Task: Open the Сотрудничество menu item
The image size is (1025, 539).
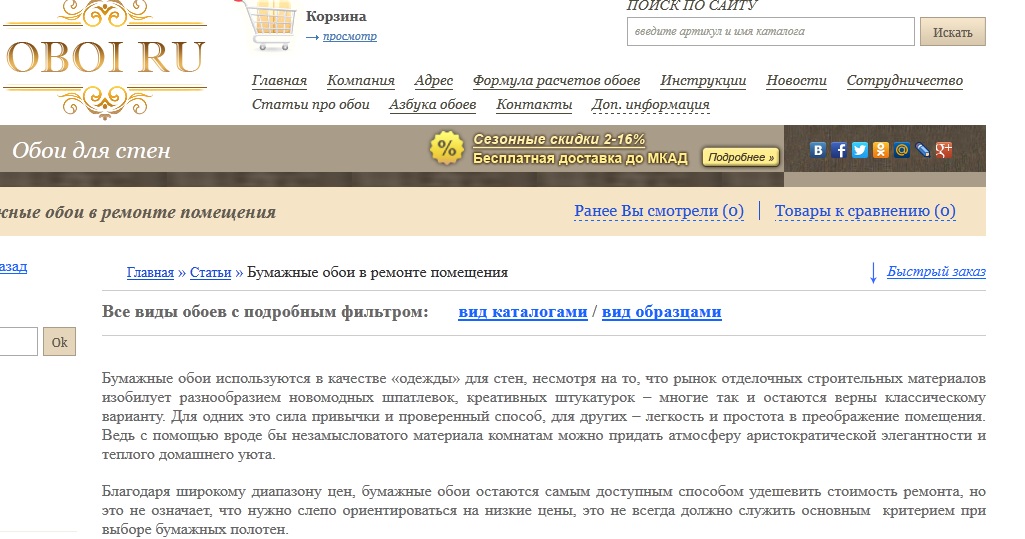Action: (905, 80)
